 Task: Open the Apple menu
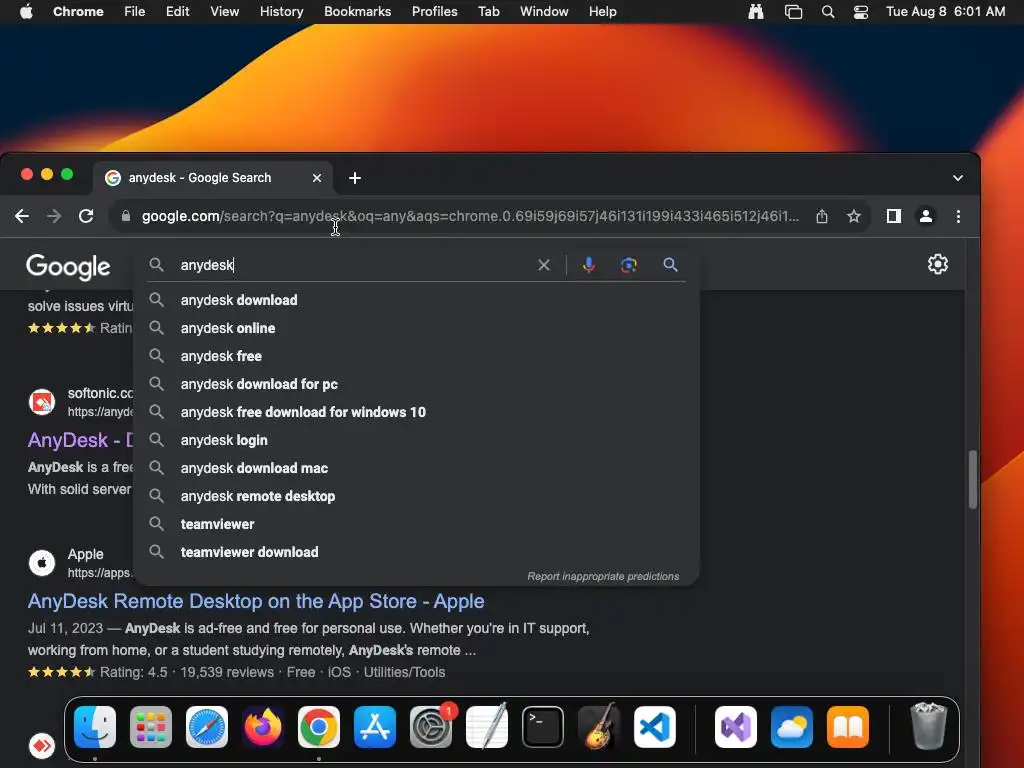[26, 11]
